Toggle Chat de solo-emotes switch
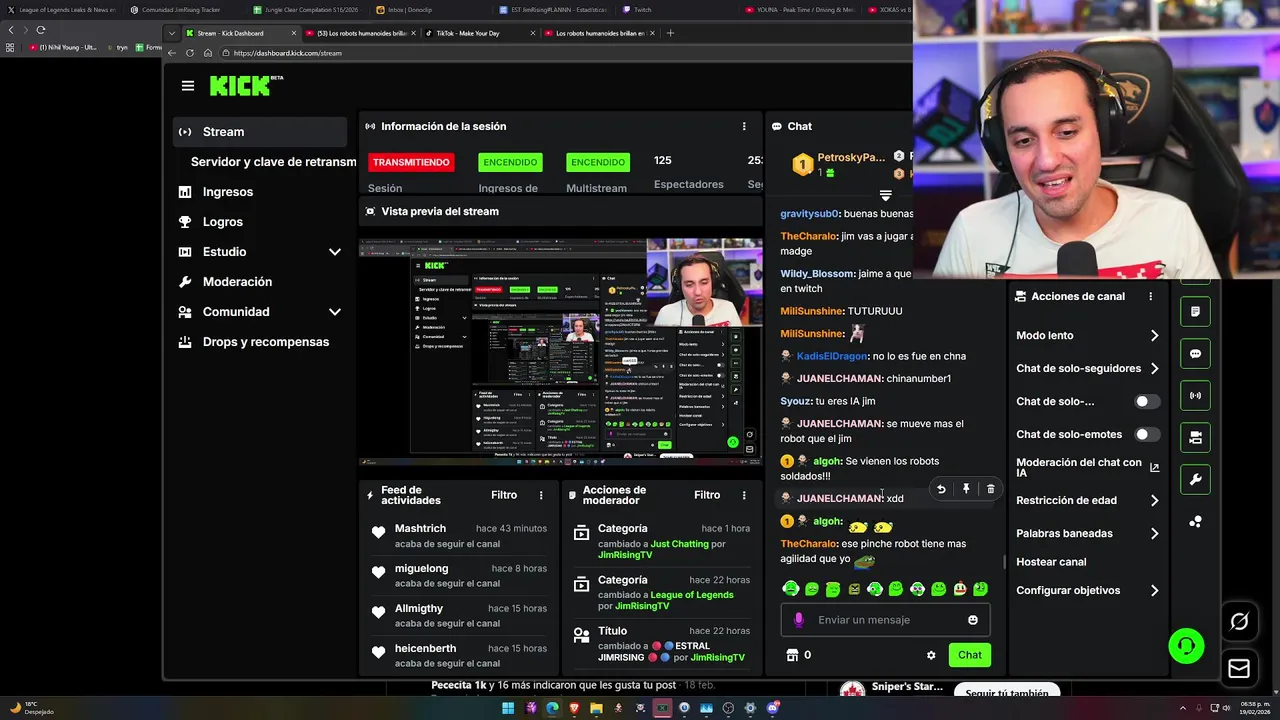 pyautogui.click(x=1147, y=435)
